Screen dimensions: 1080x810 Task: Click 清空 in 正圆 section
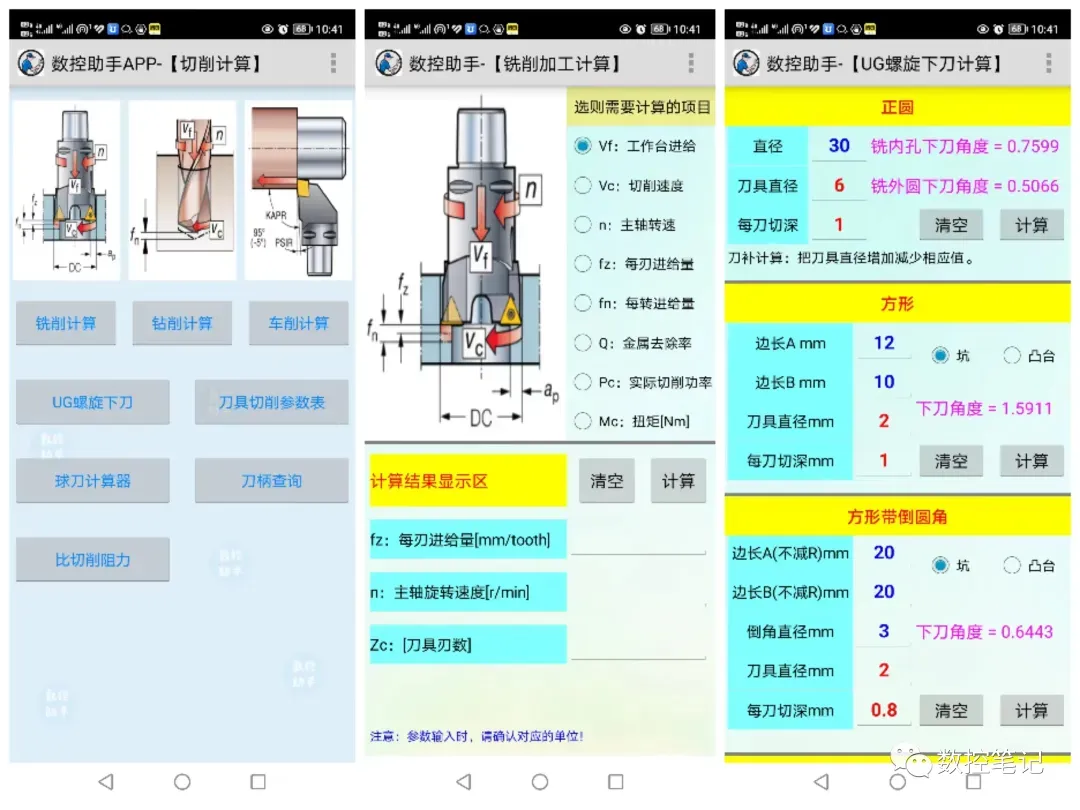(x=951, y=225)
